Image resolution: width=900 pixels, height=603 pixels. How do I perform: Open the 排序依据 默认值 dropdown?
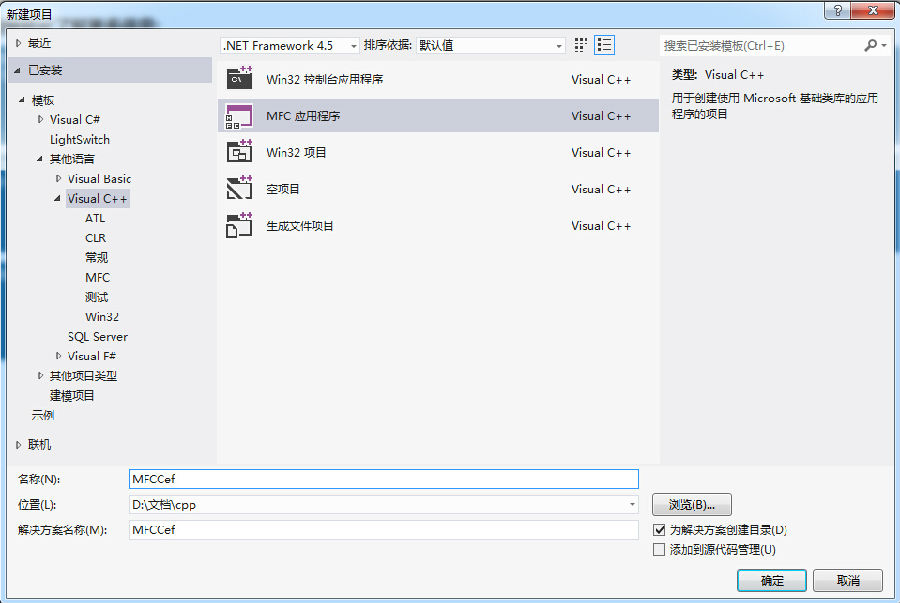(491, 45)
